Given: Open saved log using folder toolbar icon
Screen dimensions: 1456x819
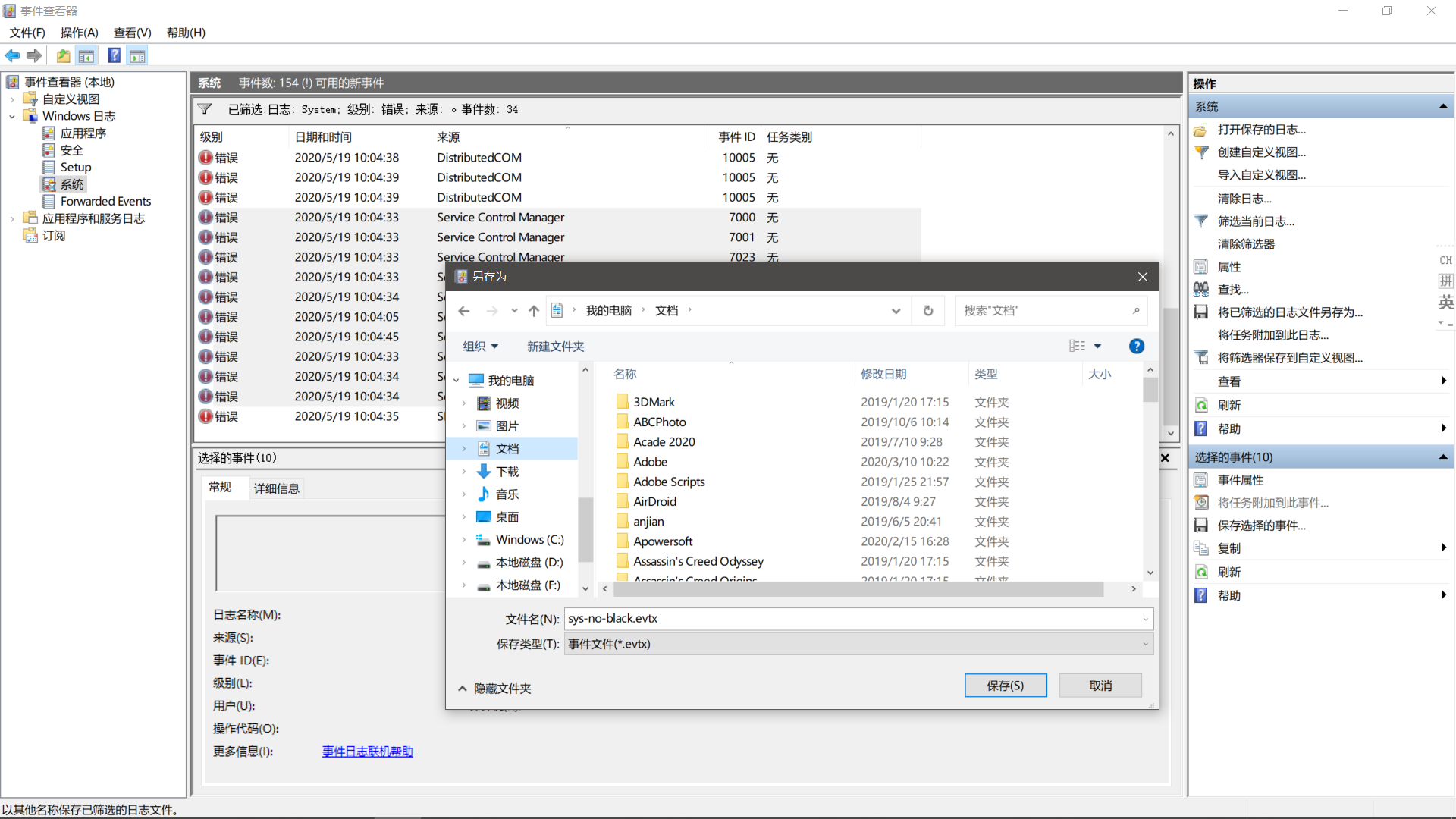Looking at the screenshot, I should tap(63, 55).
